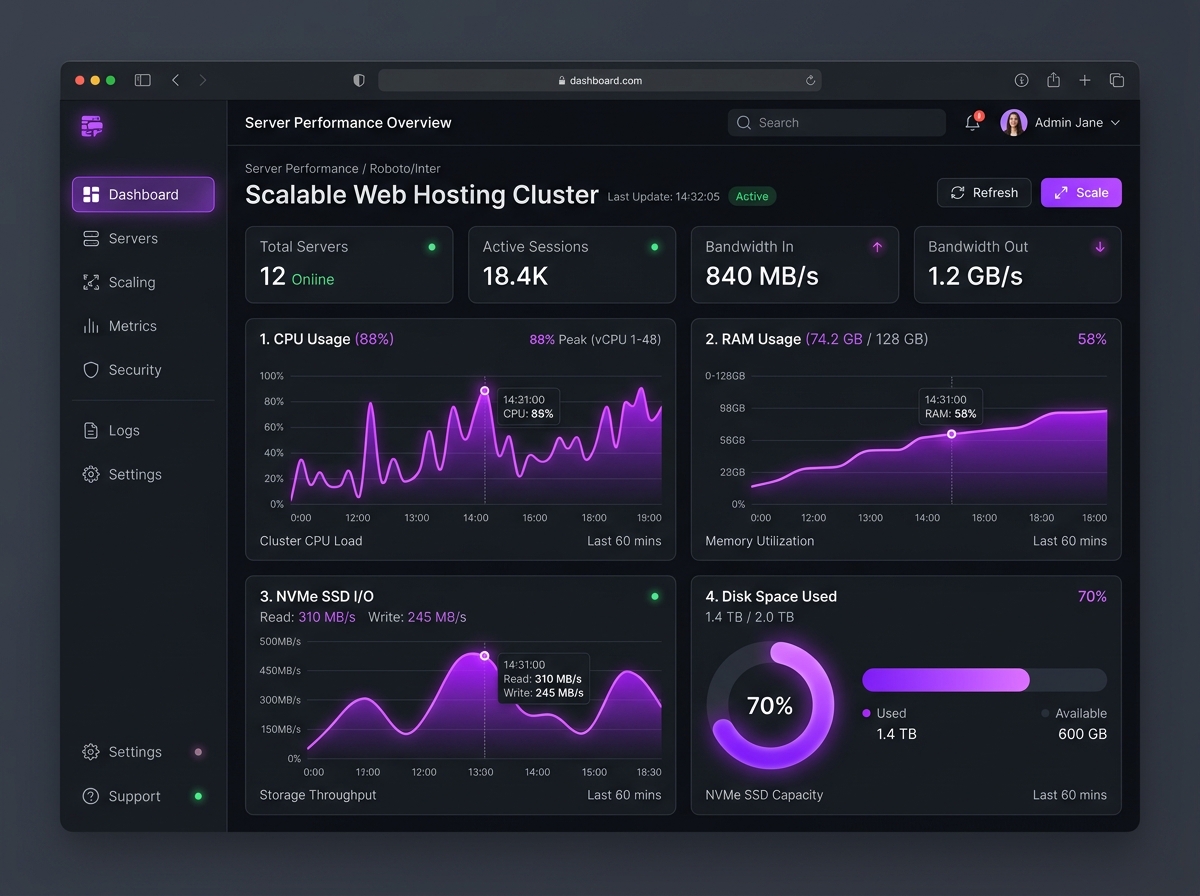Open the Dashboard menu item
The image size is (1200, 896).
(x=143, y=195)
